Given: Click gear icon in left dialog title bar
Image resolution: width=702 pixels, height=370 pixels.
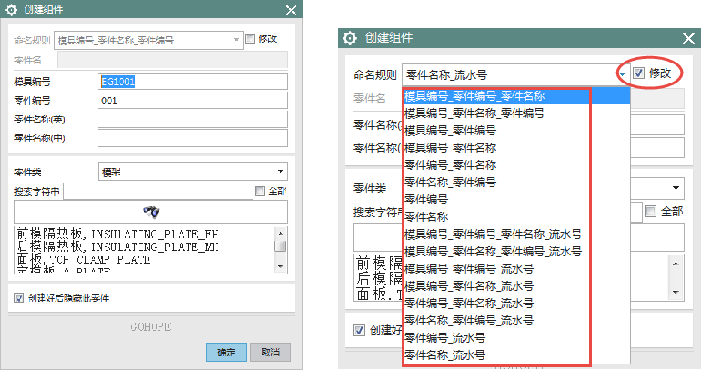Looking at the screenshot, I should click(11, 9).
